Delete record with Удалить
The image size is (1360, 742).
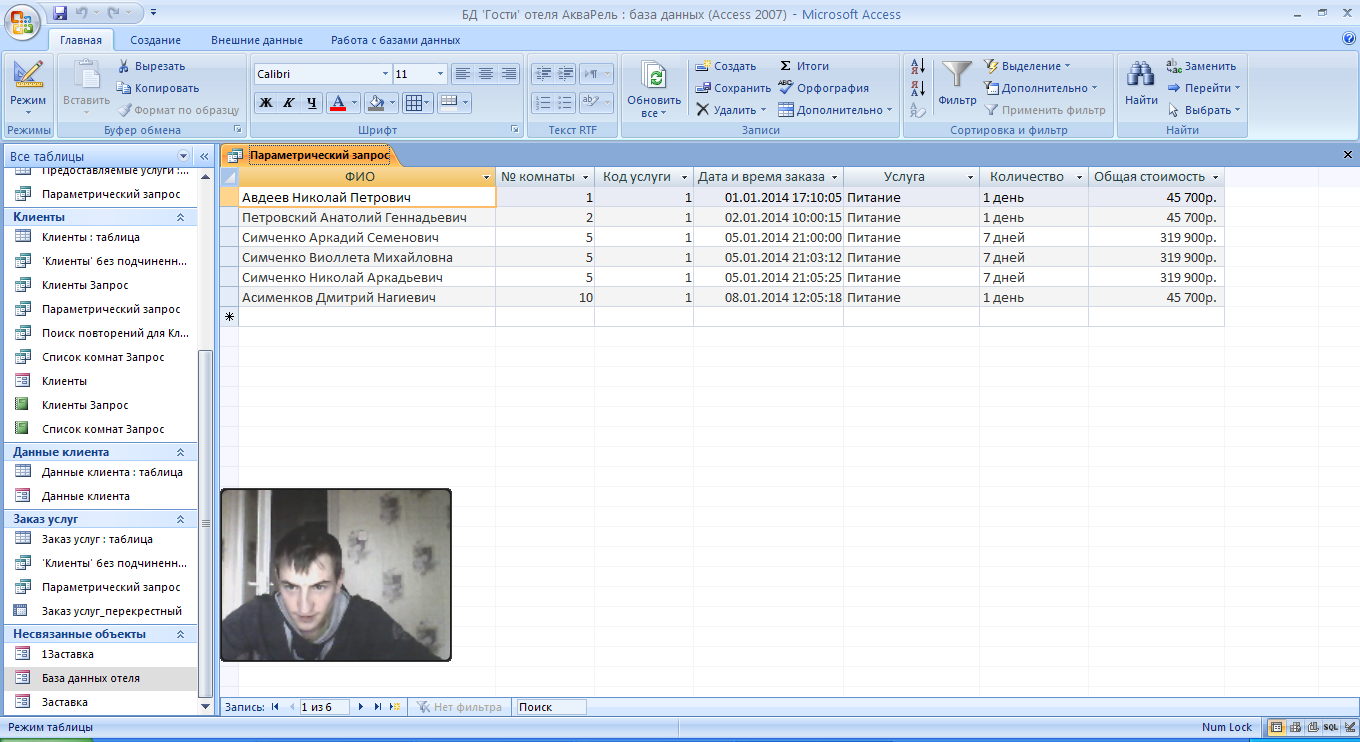pyautogui.click(x=731, y=110)
